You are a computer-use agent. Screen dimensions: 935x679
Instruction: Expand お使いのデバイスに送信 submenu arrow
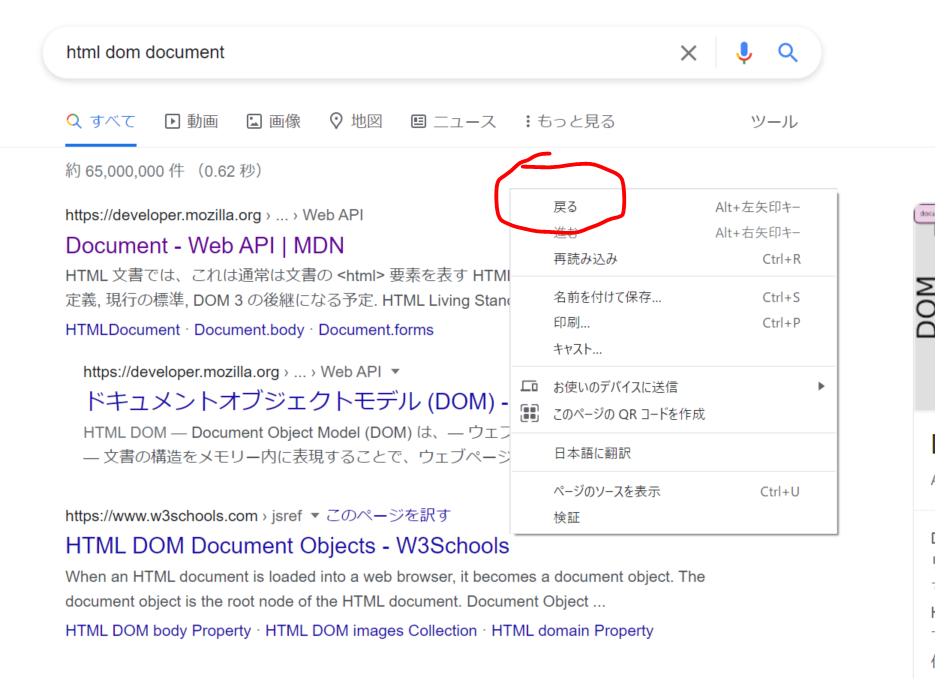[x=822, y=385]
